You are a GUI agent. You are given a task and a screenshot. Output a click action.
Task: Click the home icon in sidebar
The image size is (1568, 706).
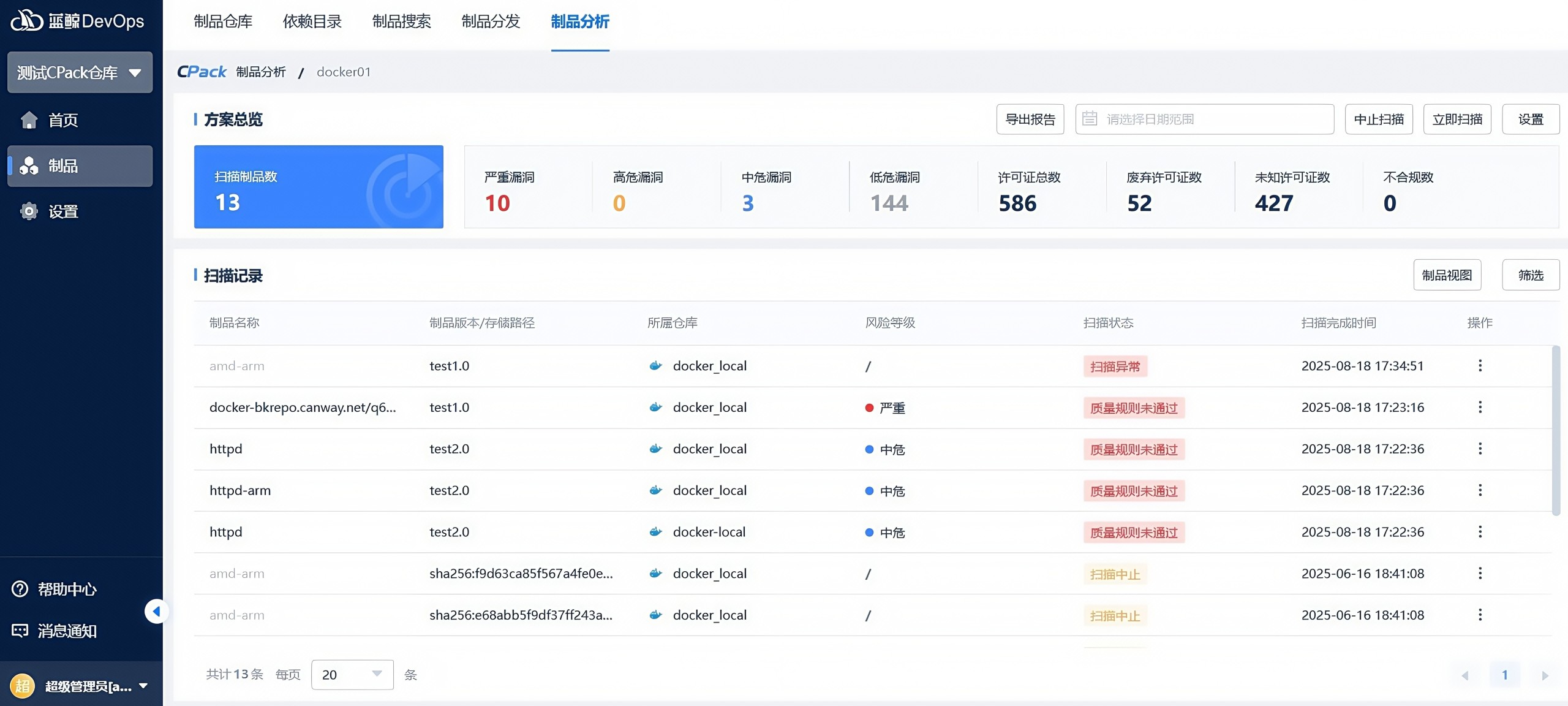click(x=29, y=120)
